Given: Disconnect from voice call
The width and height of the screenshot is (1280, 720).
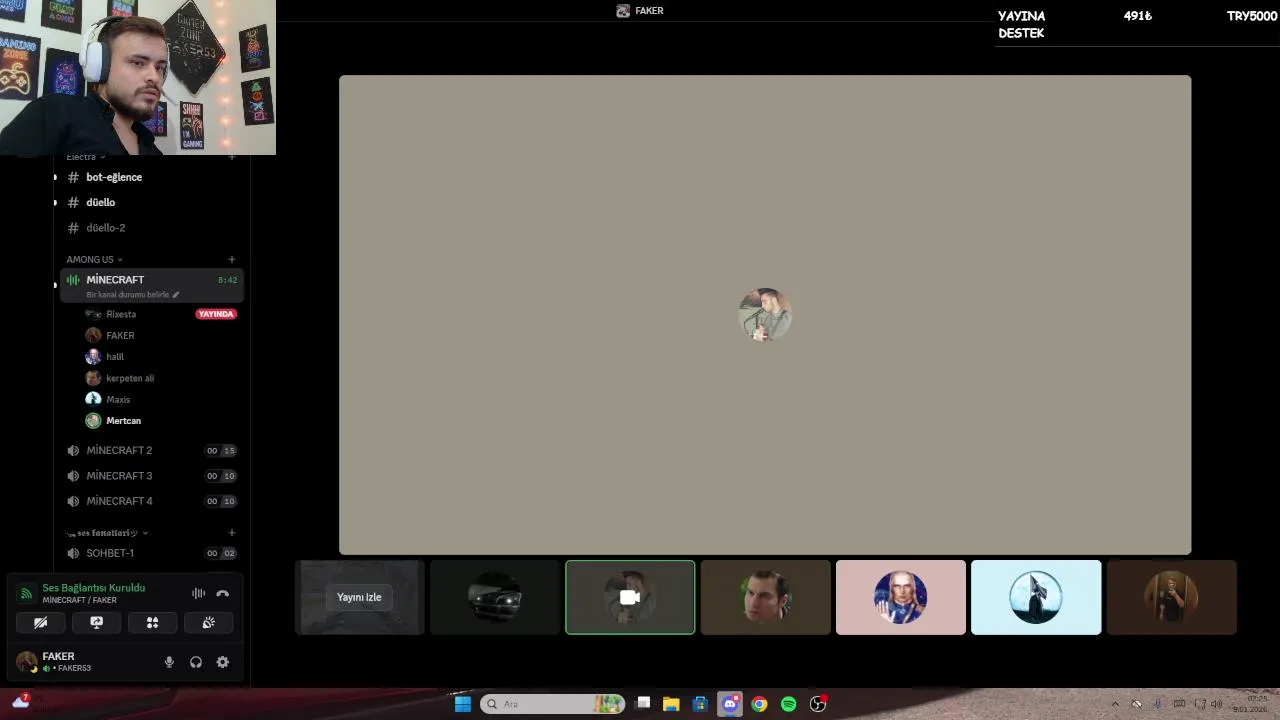Looking at the screenshot, I should pyautogui.click(x=222, y=593).
